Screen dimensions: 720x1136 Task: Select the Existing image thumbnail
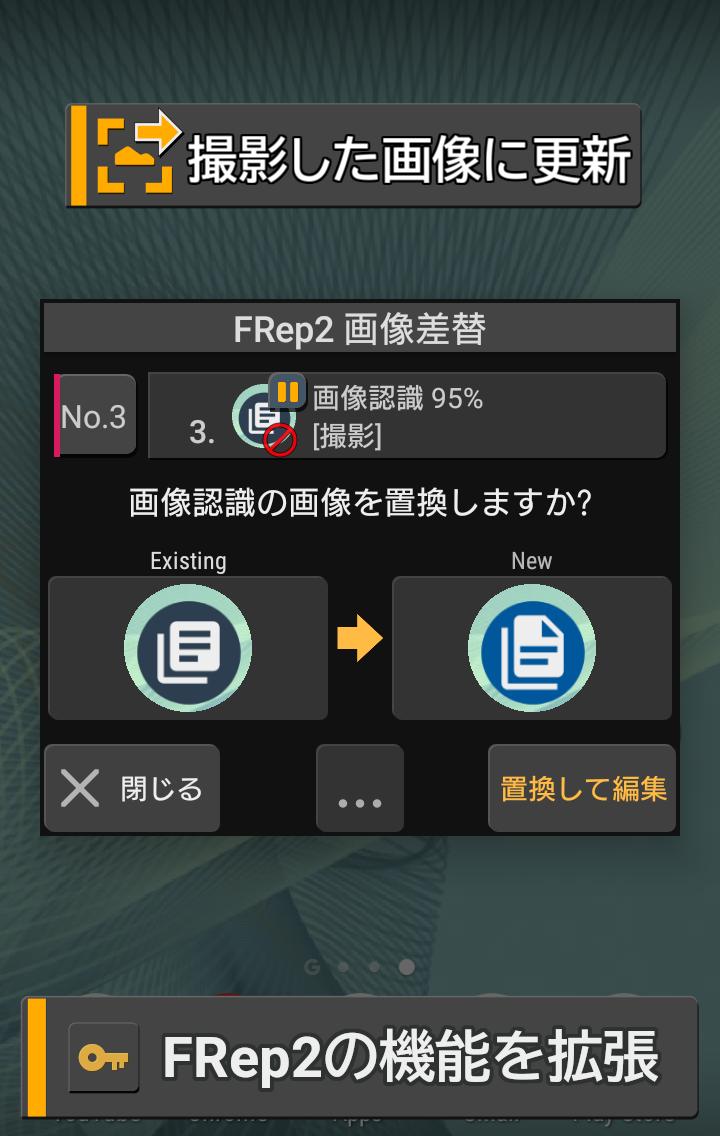(188, 648)
